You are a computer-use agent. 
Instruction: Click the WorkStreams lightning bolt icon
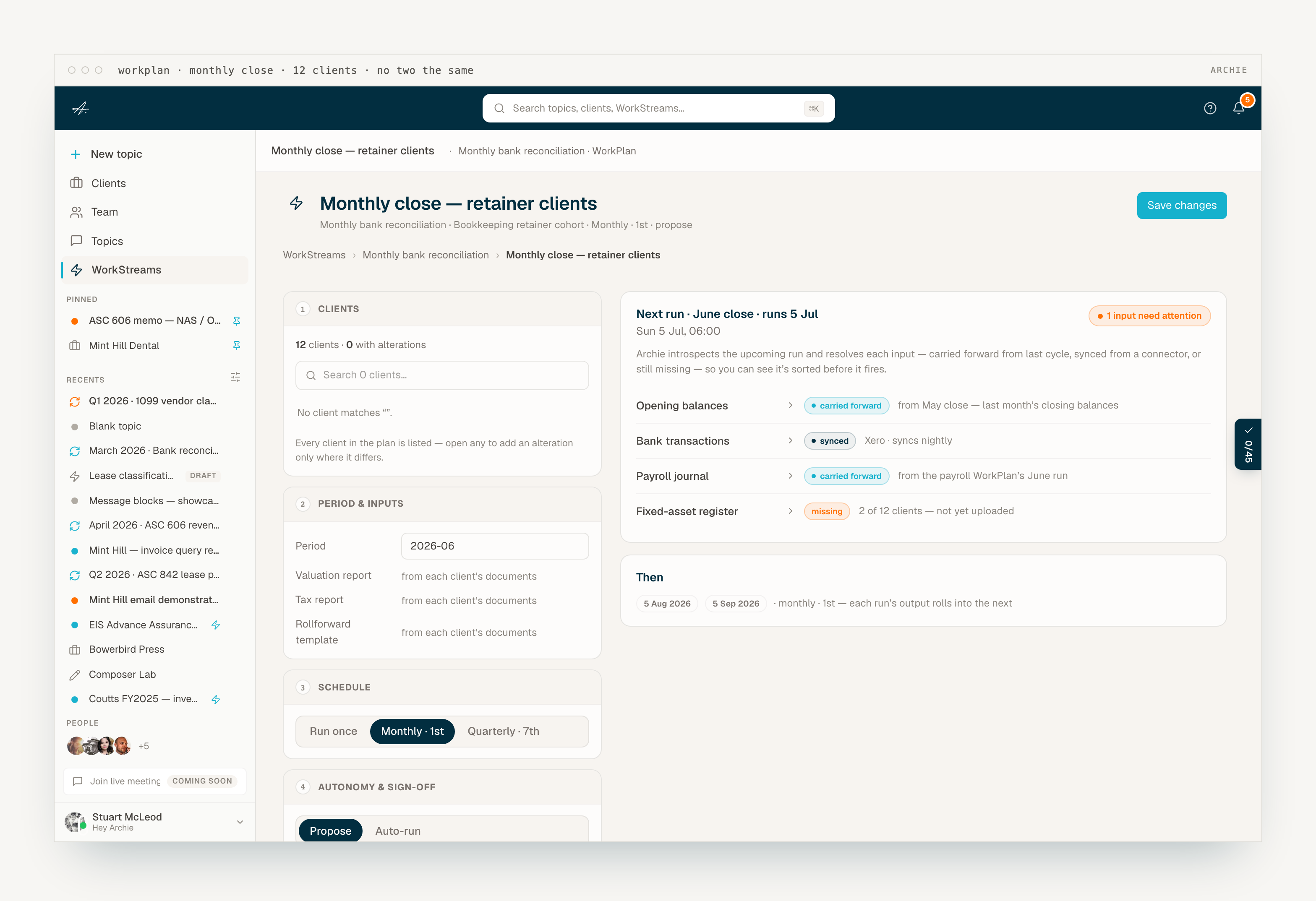pyautogui.click(x=76, y=270)
